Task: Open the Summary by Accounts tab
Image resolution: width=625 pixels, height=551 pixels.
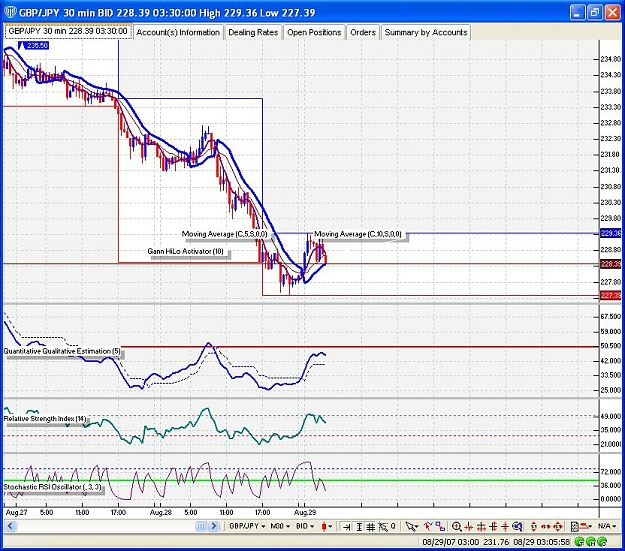Action: click(426, 32)
